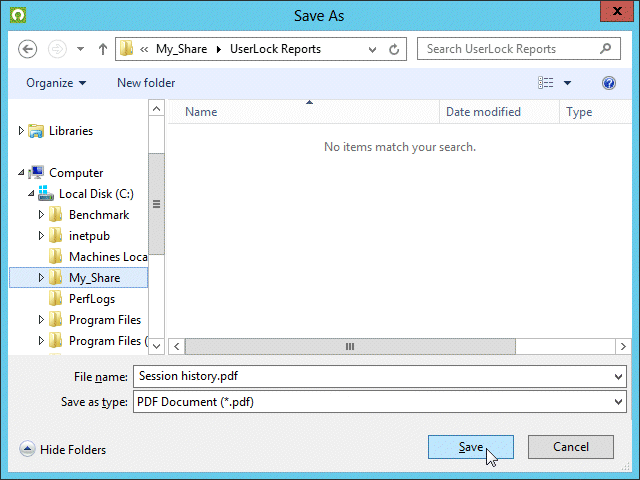Open the Save as type dropdown

(x=620, y=402)
